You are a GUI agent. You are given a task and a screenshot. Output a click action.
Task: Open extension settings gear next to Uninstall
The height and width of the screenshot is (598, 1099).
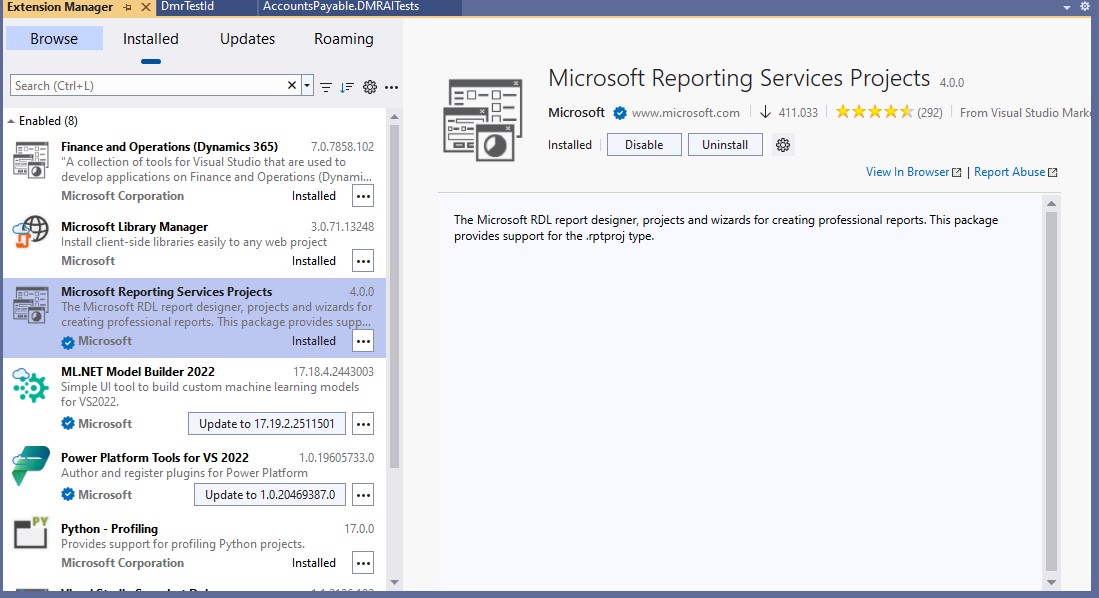[783, 144]
